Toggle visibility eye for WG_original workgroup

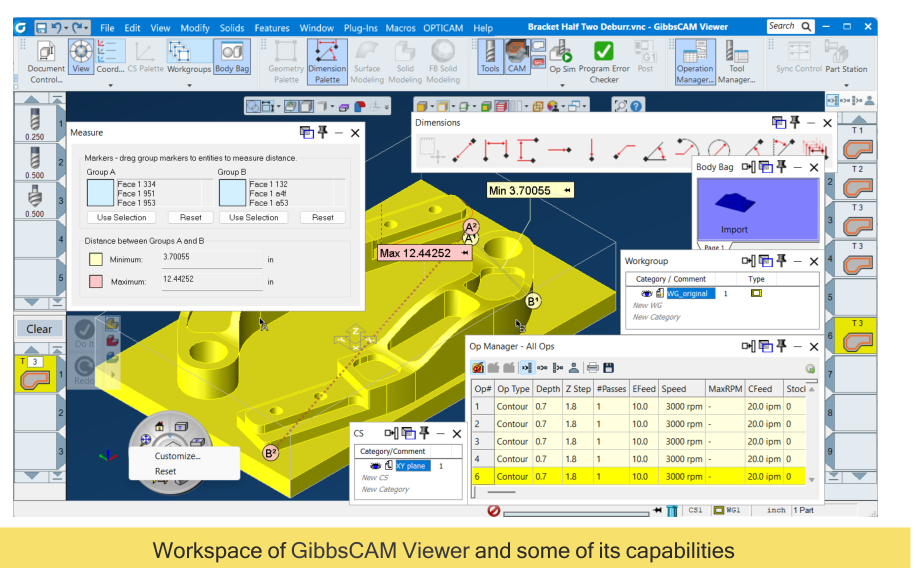point(647,294)
